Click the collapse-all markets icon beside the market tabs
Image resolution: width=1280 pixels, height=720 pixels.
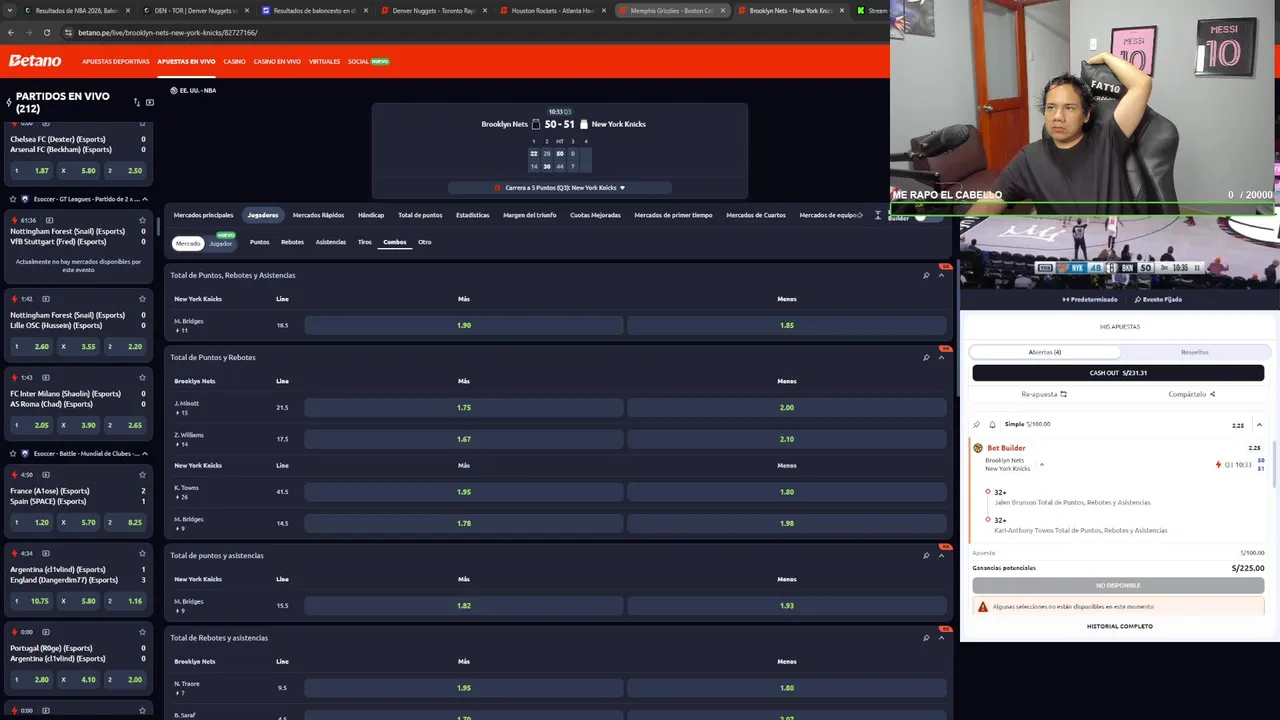[878, 215]
